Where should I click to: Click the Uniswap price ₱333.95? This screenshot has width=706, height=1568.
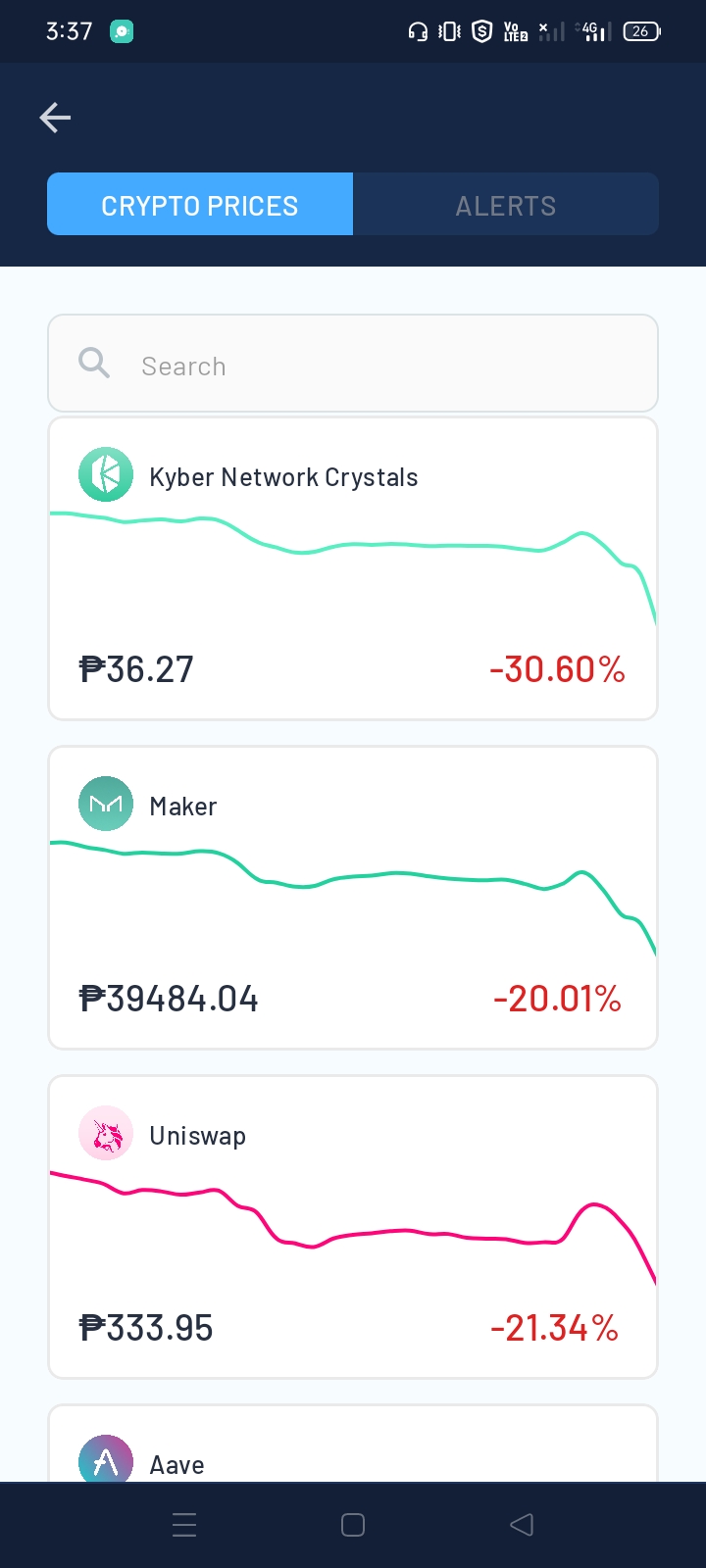pyautogui.click(x=146, y=1328)
